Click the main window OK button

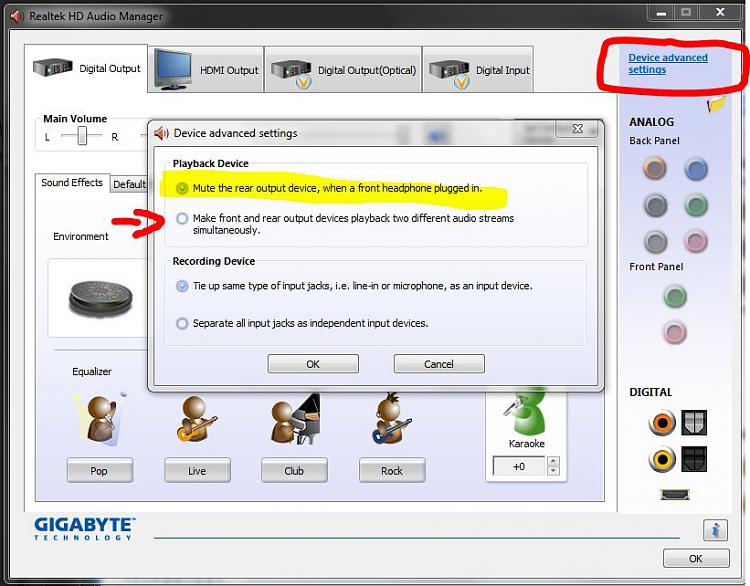[696, 558]
